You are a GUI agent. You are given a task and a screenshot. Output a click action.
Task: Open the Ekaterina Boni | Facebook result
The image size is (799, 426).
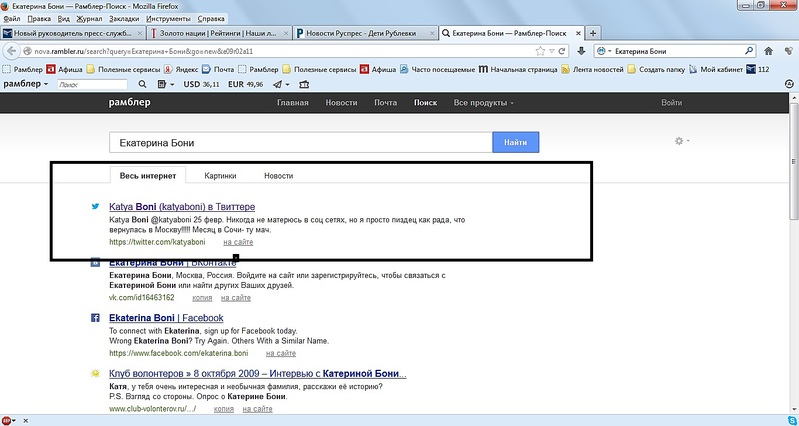click(x=166, y=318)
